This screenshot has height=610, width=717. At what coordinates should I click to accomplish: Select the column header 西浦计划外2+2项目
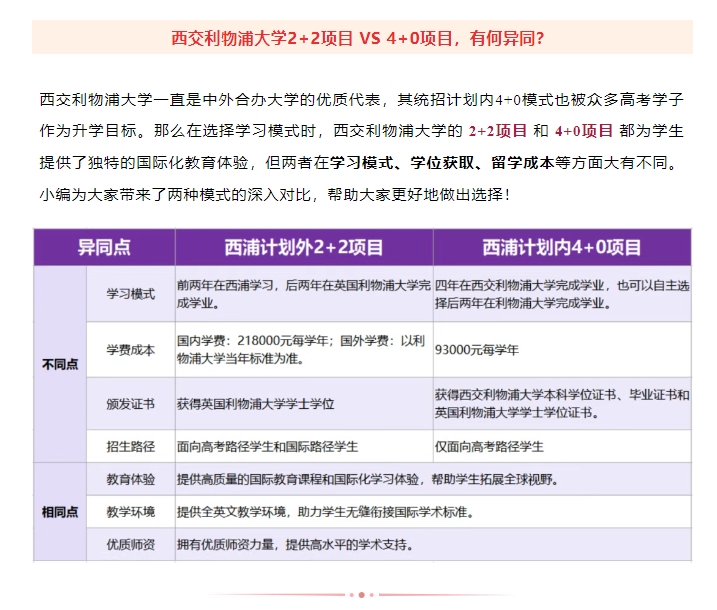coord(304,247)
